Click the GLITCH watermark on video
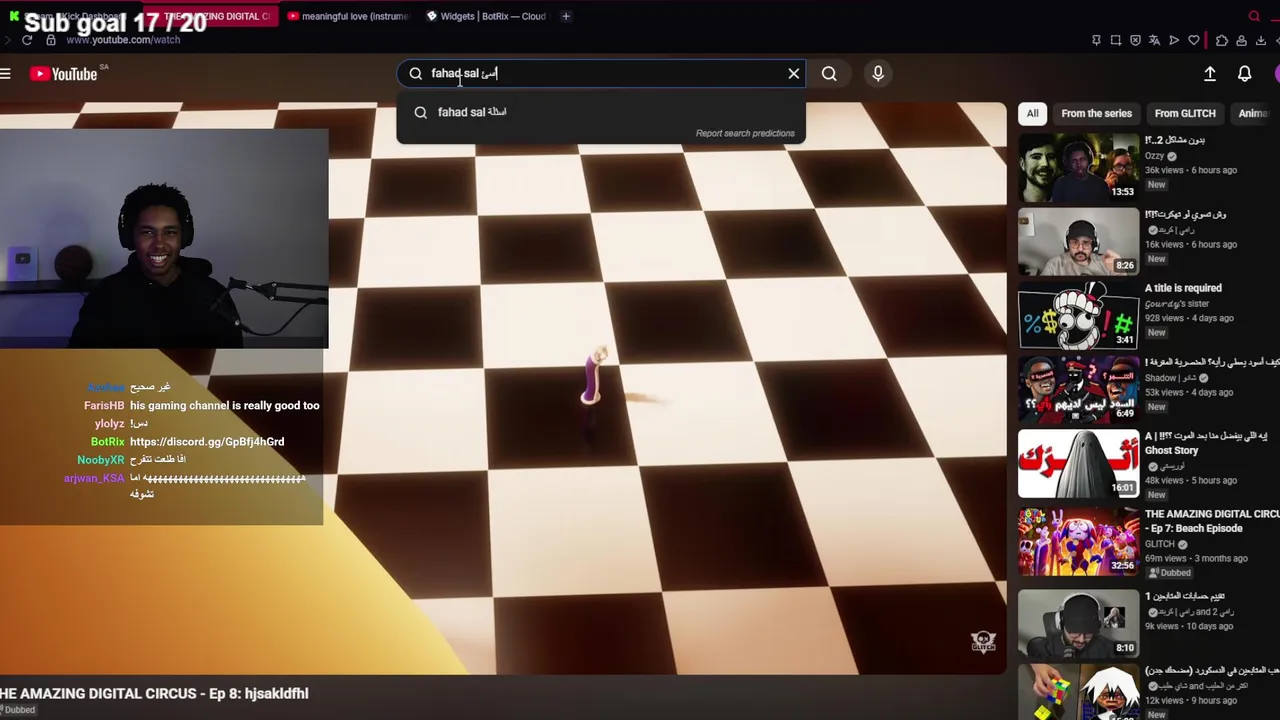This screenshot has width=1280, height=720. pos(983,641)
